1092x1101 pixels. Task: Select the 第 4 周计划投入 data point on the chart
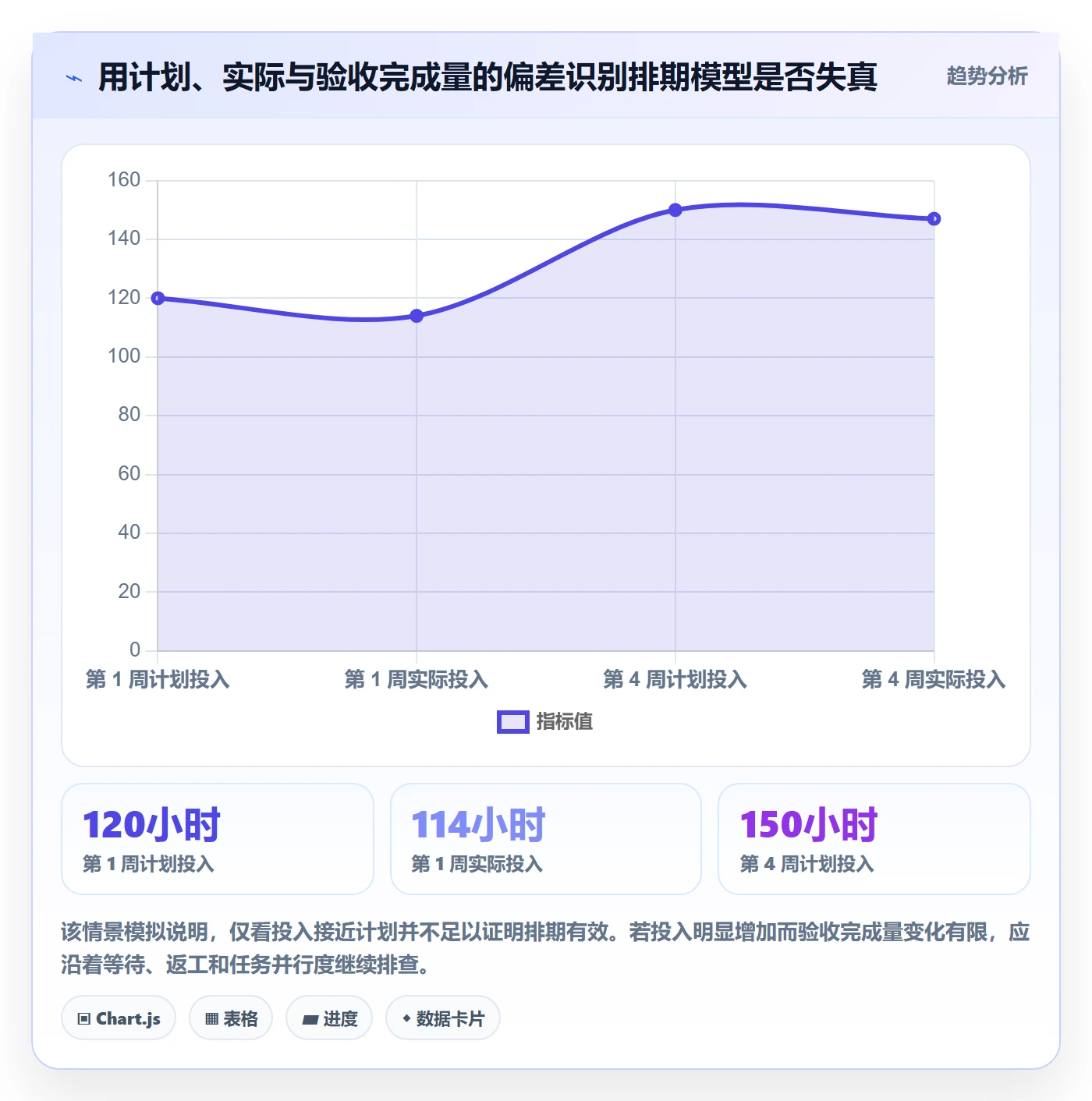[x=675, y=210]
